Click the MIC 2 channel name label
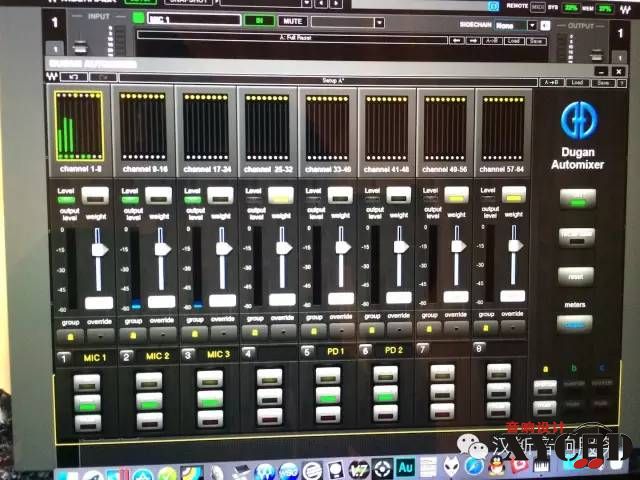Viewport: 640px width, 480px height. pyautogui.click(x=158, y=356)
